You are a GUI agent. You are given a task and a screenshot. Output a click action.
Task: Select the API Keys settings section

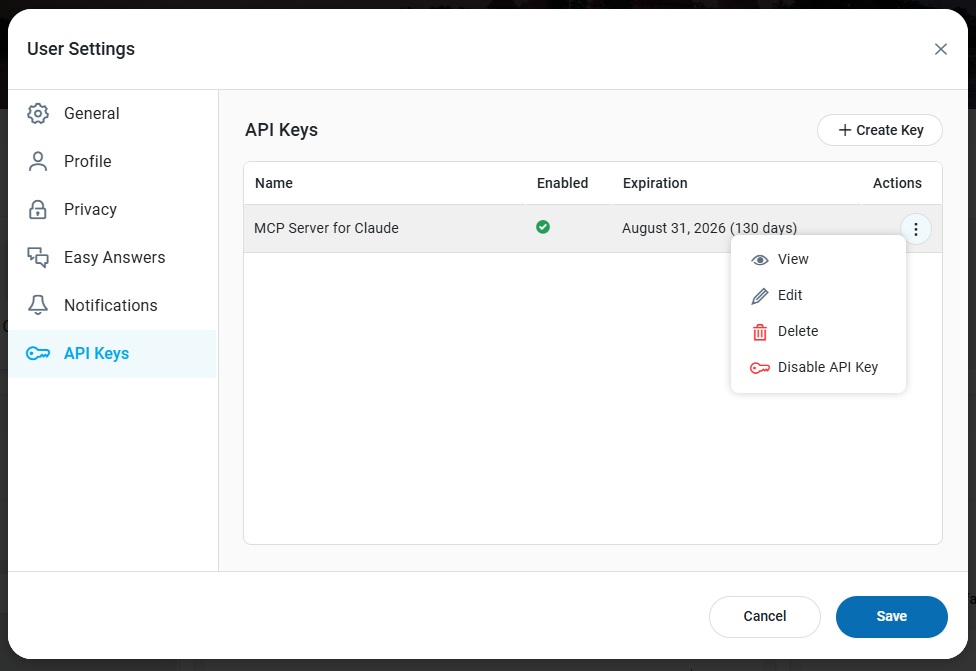point(112,354)
